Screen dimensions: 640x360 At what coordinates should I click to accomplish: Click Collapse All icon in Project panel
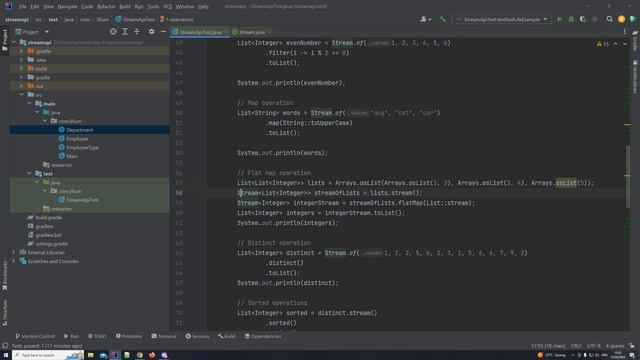pyautogui.click(x=137, y=31)
